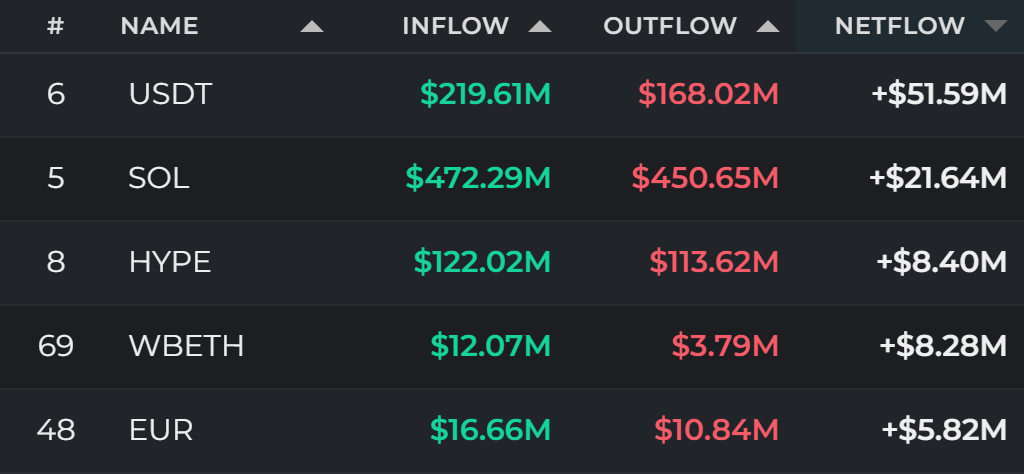Open the WBETH token row
This screenshot has width=1024, height=474.
(x=512, y=346)
